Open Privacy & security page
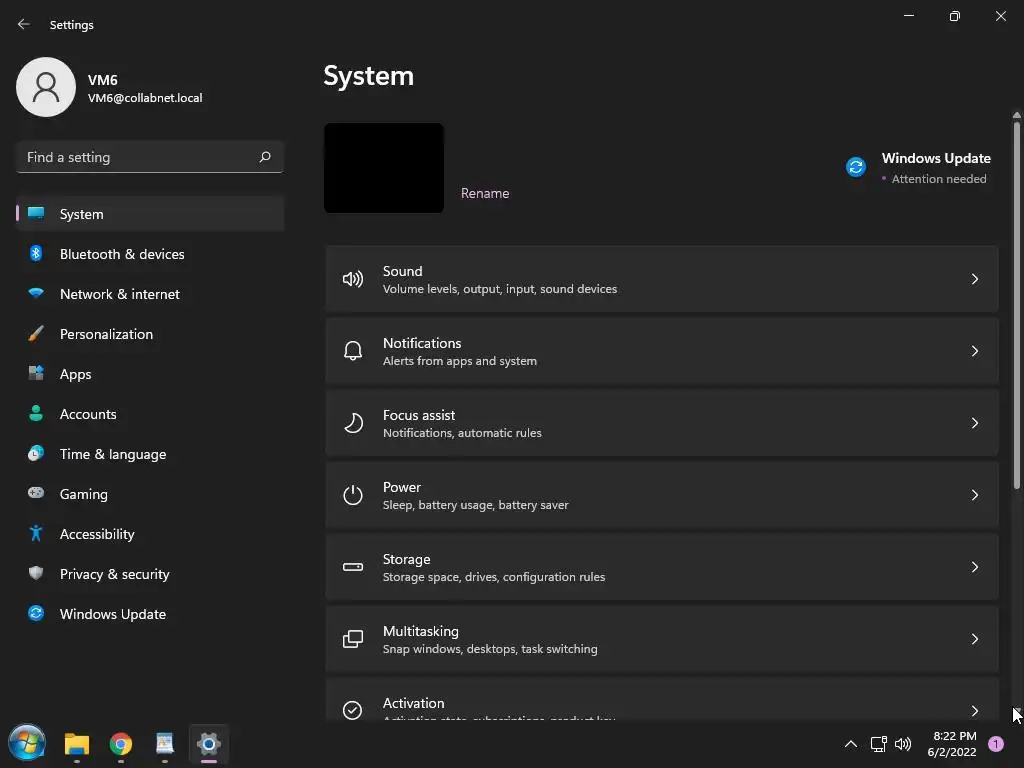The height and width of the screenshot is (768, 1024). 150,573
